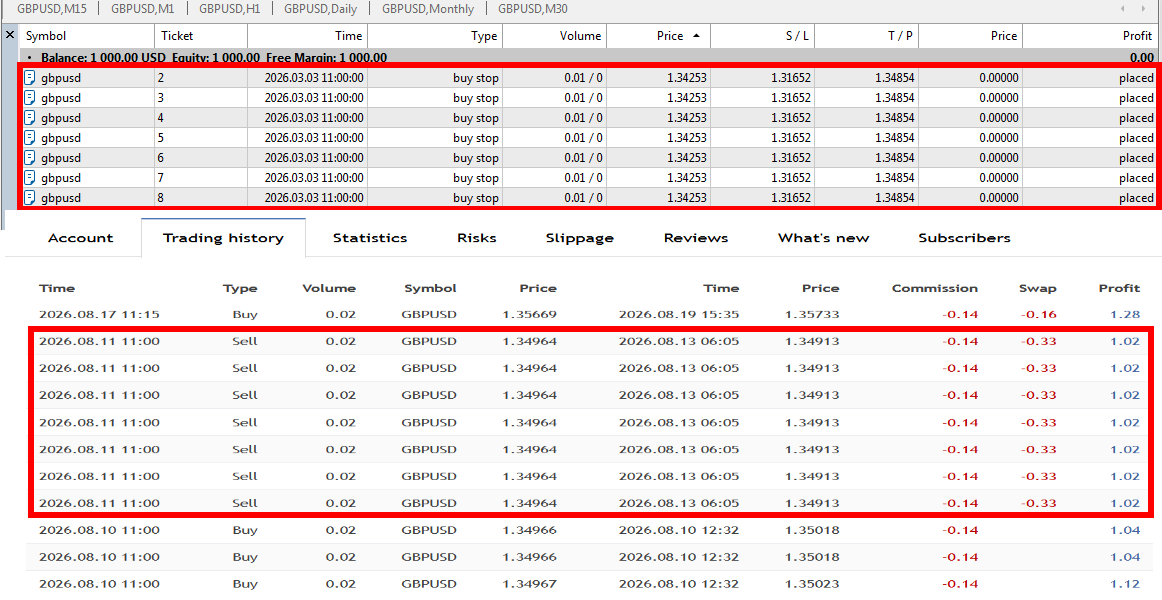Click 'placed' status of ticket 8

1136,198
